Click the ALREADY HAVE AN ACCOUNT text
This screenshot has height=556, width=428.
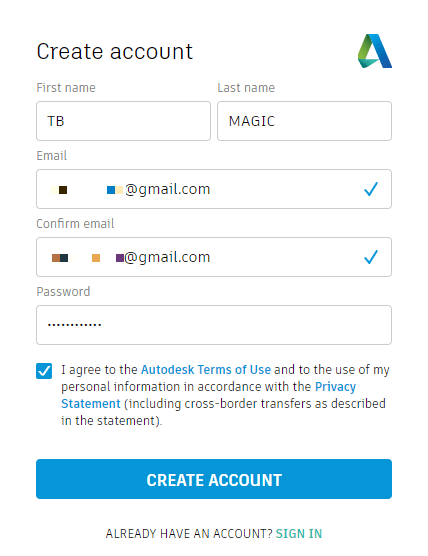189,534
